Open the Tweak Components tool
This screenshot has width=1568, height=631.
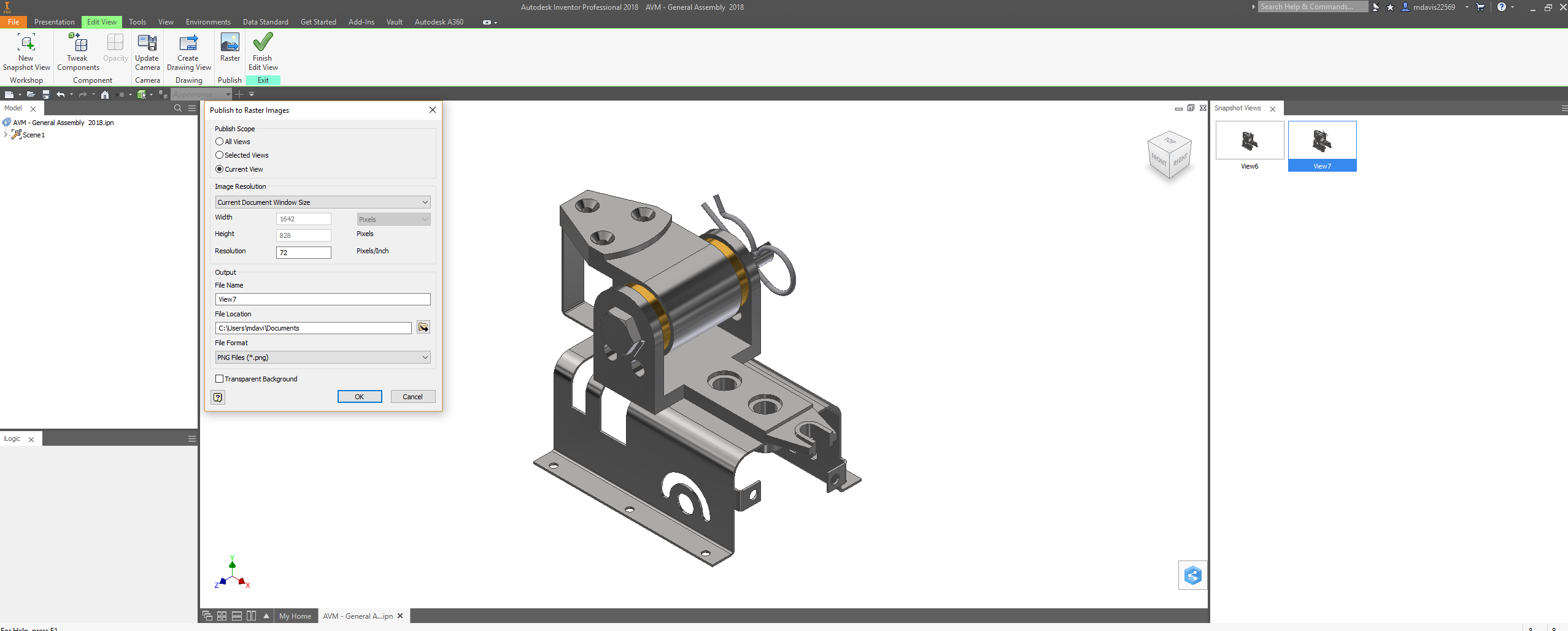[77, 52]
